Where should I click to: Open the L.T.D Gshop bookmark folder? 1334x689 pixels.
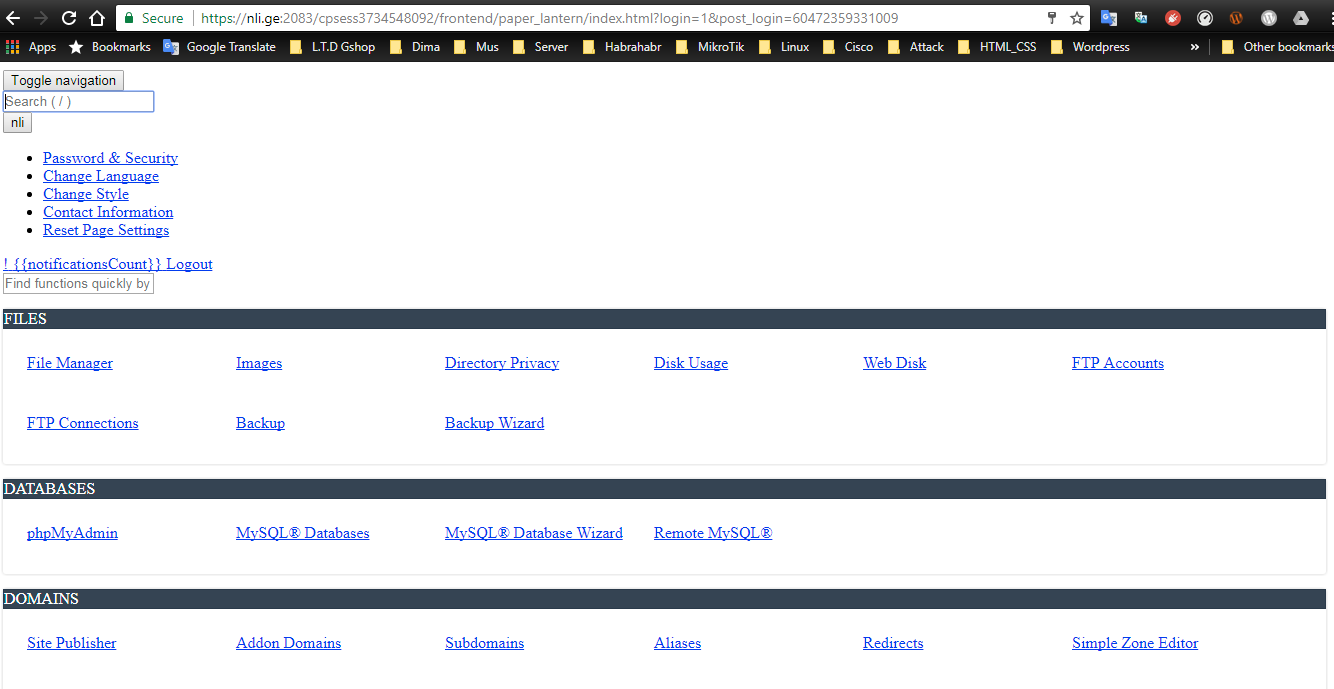click(x=332, y=47)
